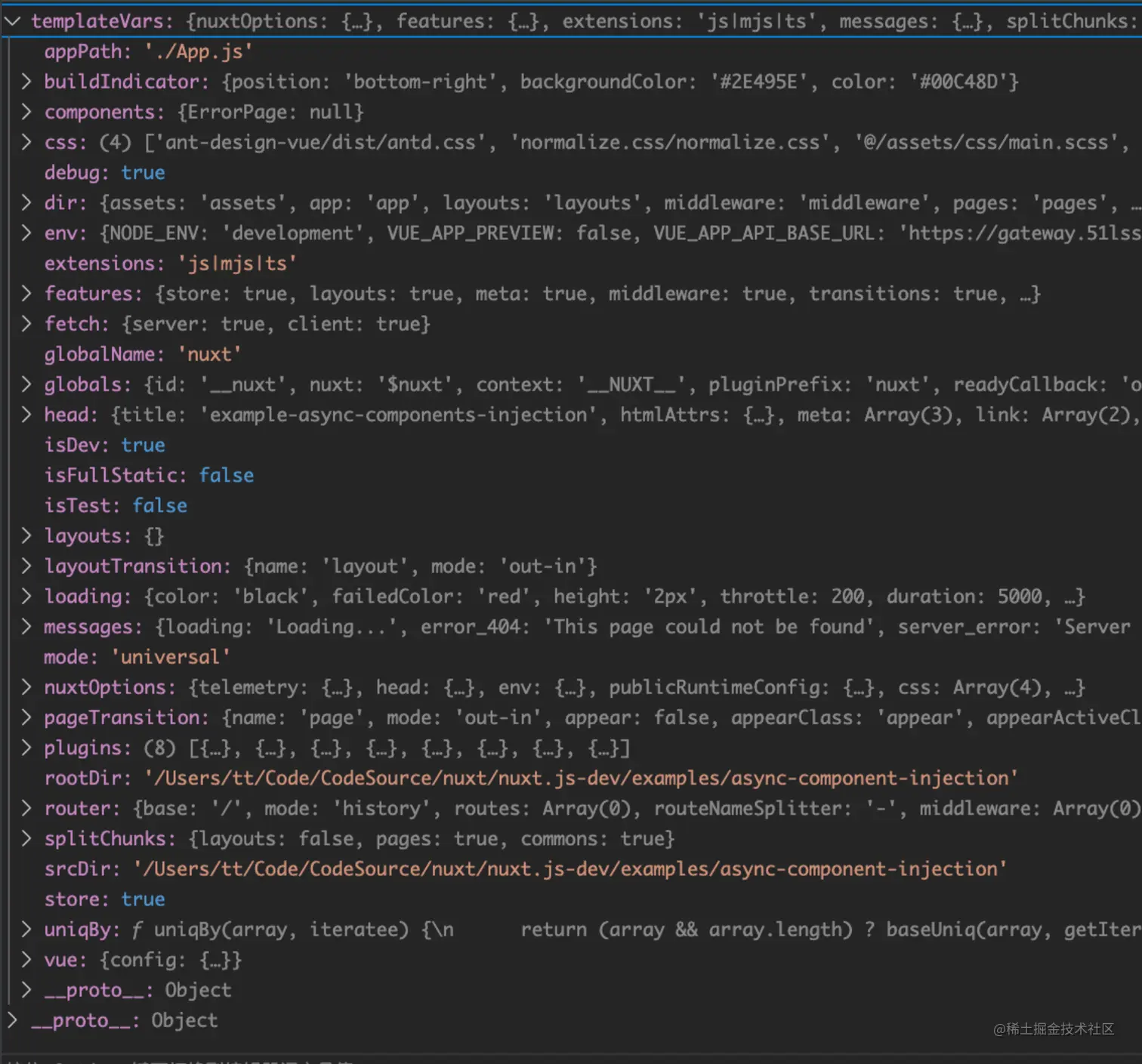
Task: Expand the nuxtOptions object arrow
Action: [x=26, y=687]
